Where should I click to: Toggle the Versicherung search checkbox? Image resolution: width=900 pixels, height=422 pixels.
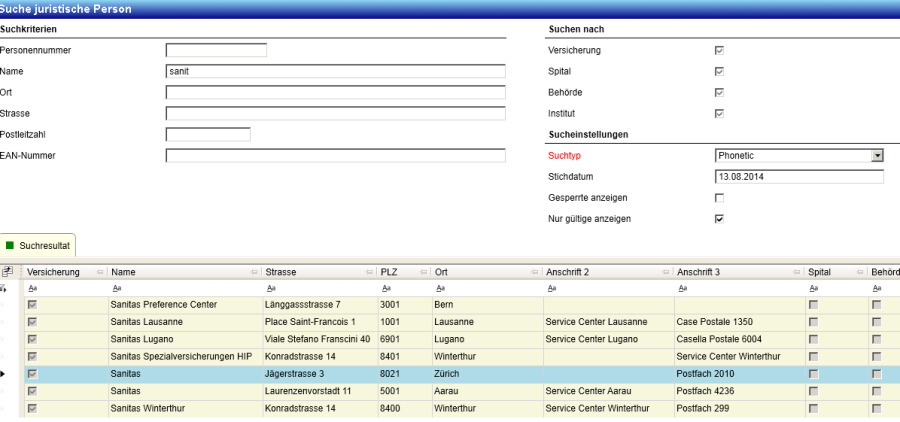[x=719, y=51]
